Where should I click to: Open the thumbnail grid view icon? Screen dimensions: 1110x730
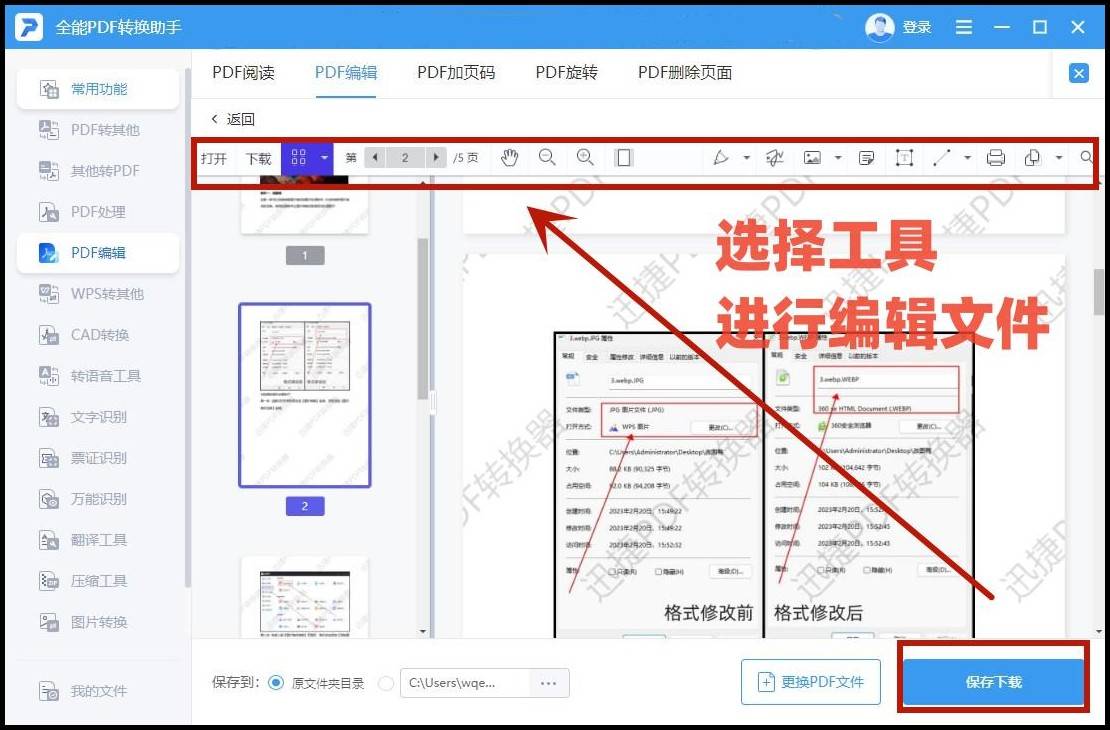(298, 157)
